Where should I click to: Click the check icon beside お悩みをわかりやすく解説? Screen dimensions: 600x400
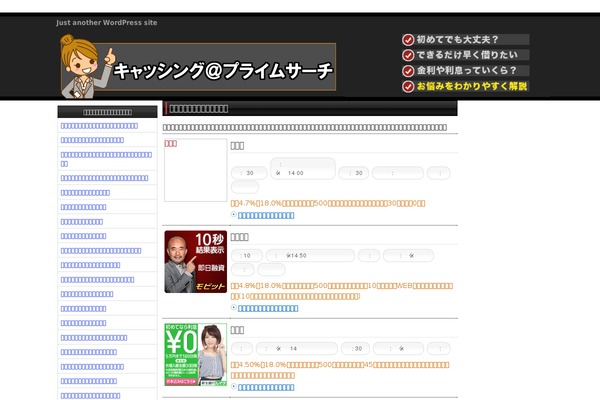408,87
